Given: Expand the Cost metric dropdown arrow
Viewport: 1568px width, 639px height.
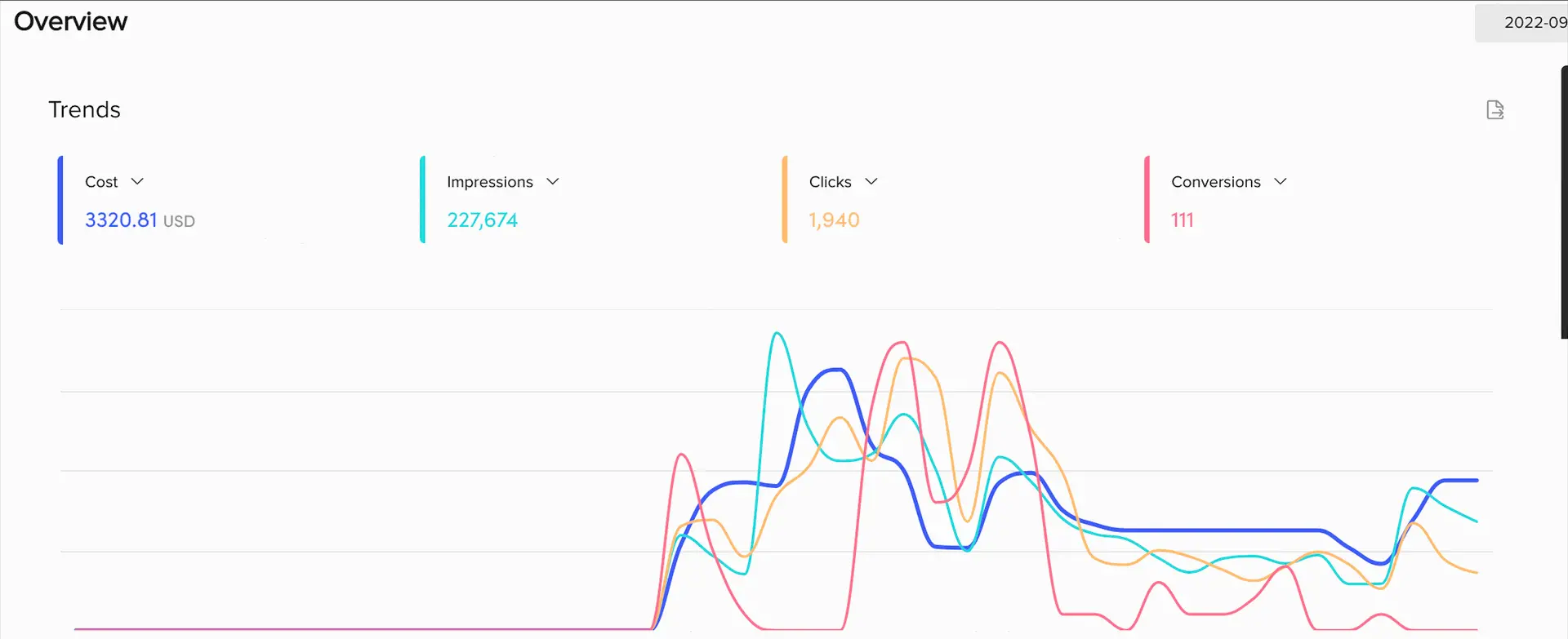Looking at the screenshot, I should (137, 181).
